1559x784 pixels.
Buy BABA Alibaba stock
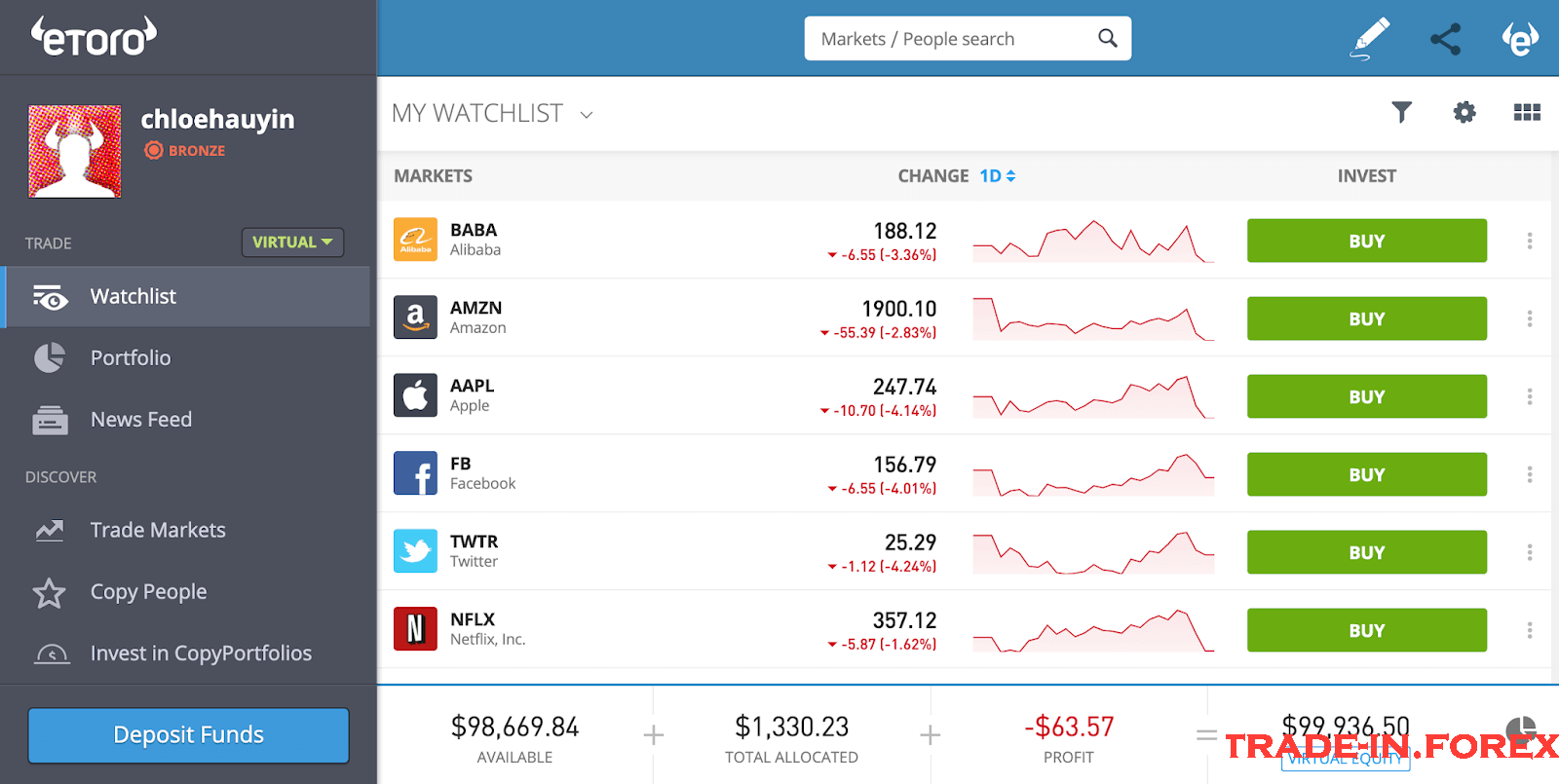1367,241
